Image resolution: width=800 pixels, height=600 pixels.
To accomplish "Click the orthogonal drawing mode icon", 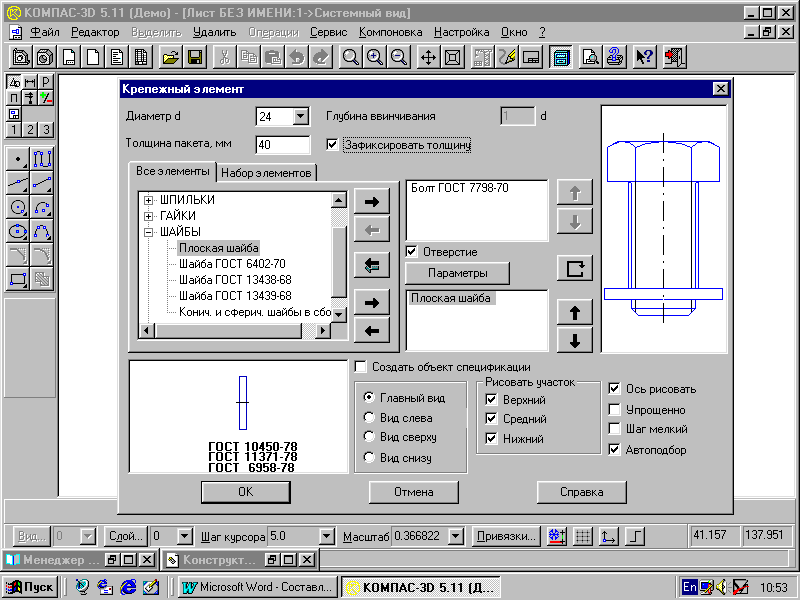I will [635, 536].
